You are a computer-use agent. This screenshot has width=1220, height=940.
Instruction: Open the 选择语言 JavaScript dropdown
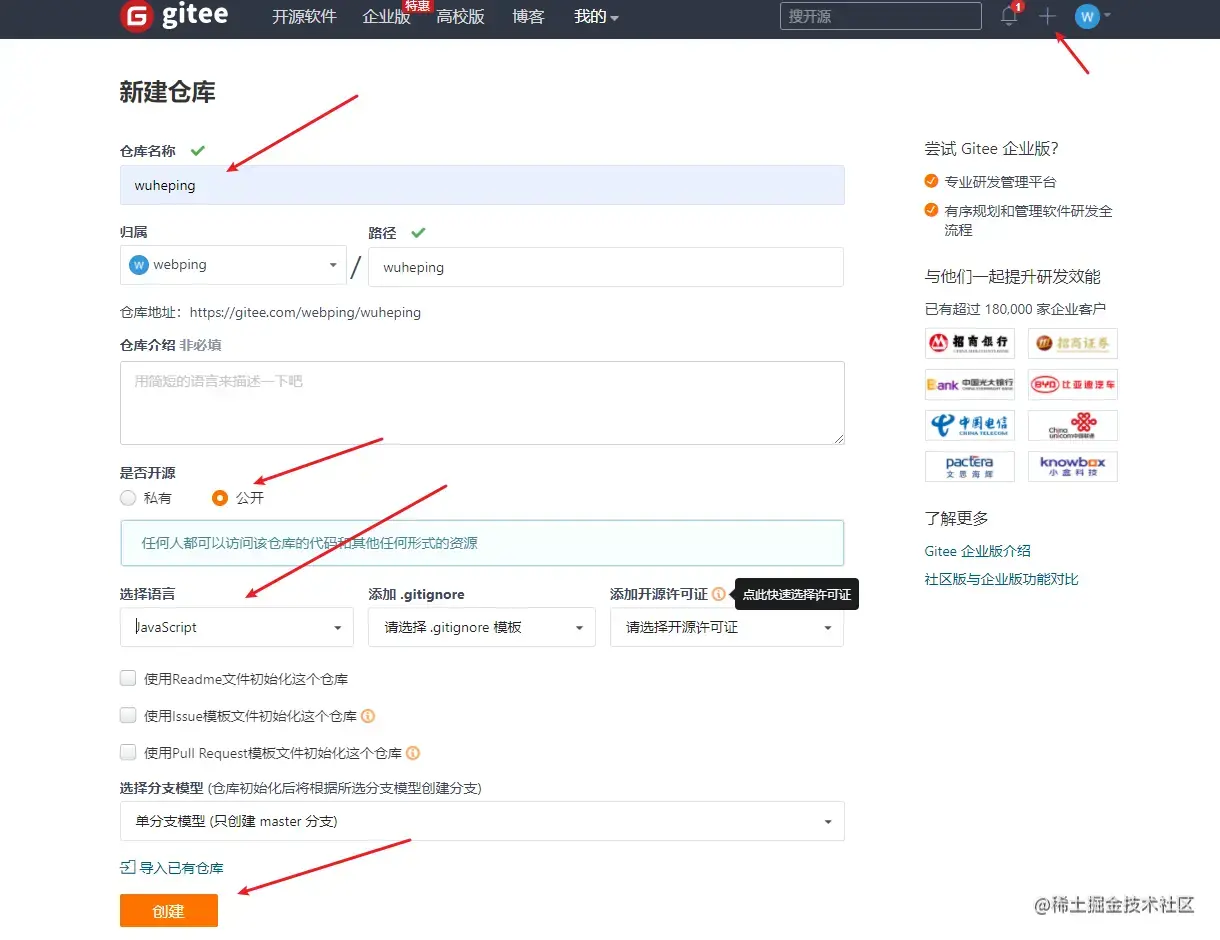237,627
